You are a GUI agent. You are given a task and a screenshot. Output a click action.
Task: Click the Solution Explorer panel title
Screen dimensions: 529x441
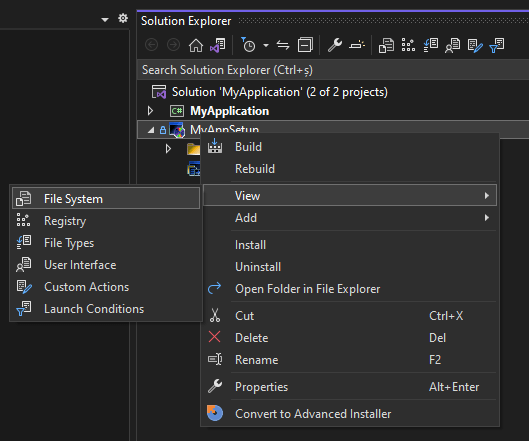pyautogui.click(x=186, y=21)
